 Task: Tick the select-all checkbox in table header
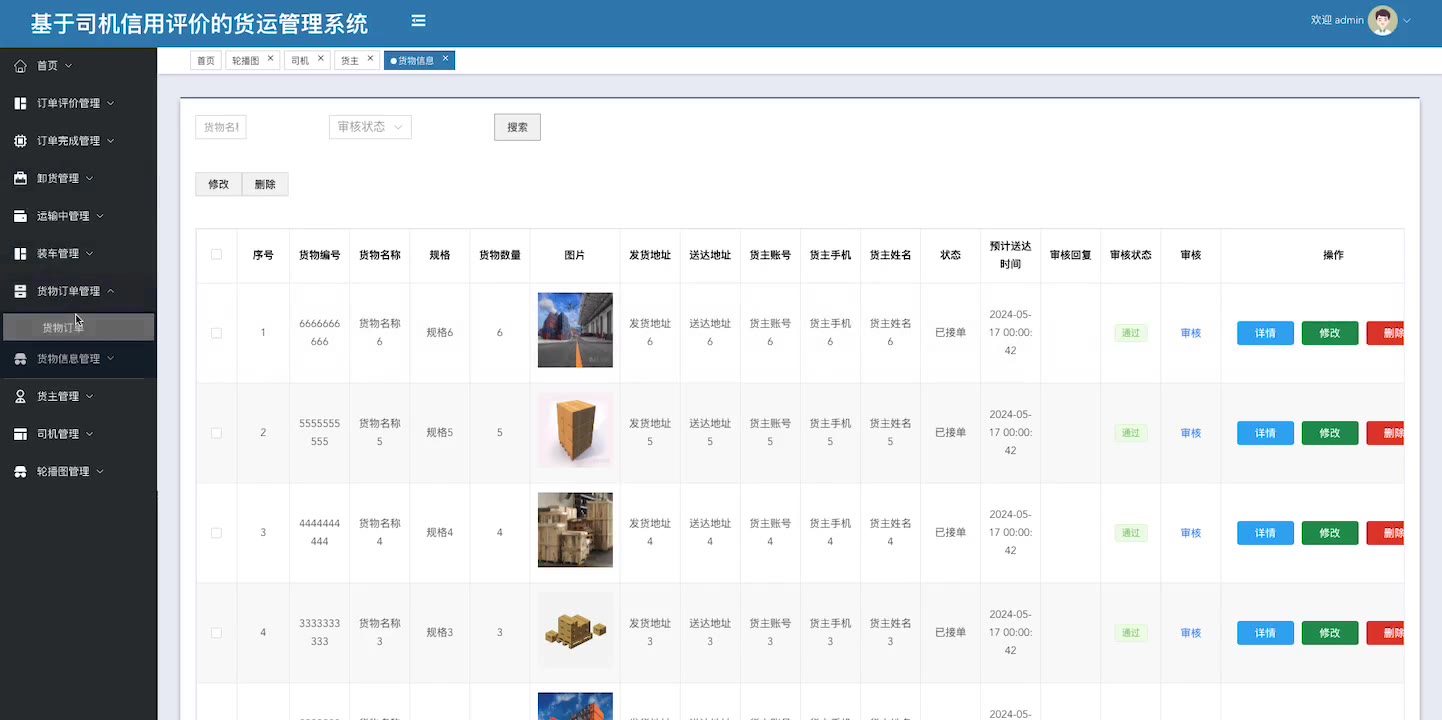point(216,255)
